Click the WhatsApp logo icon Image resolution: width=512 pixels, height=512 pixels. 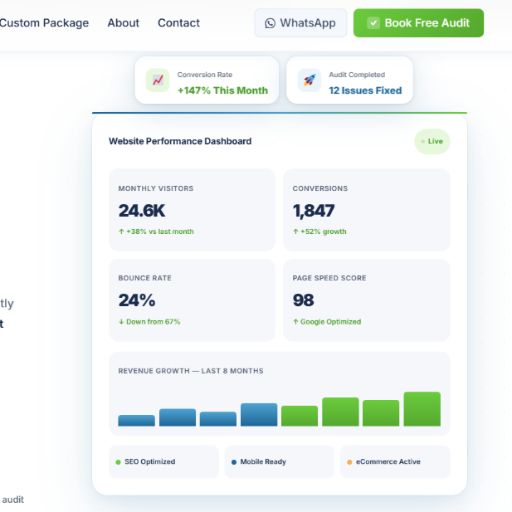270,23
